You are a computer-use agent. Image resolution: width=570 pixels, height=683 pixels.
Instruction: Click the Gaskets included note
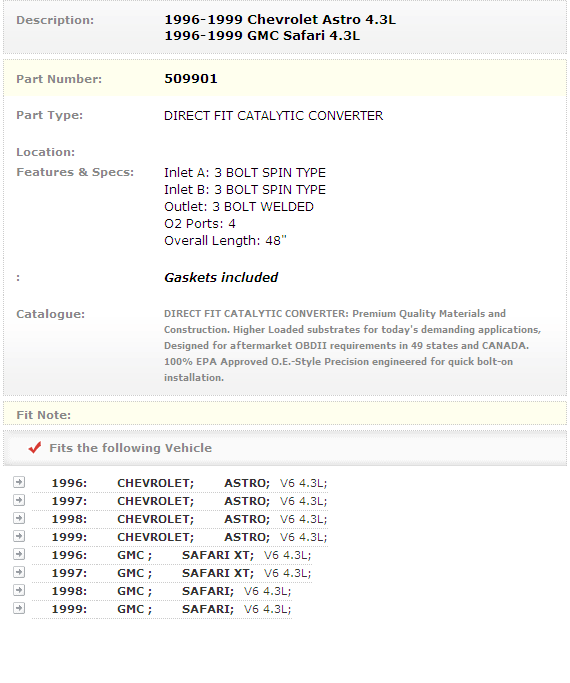coord(221,277)
